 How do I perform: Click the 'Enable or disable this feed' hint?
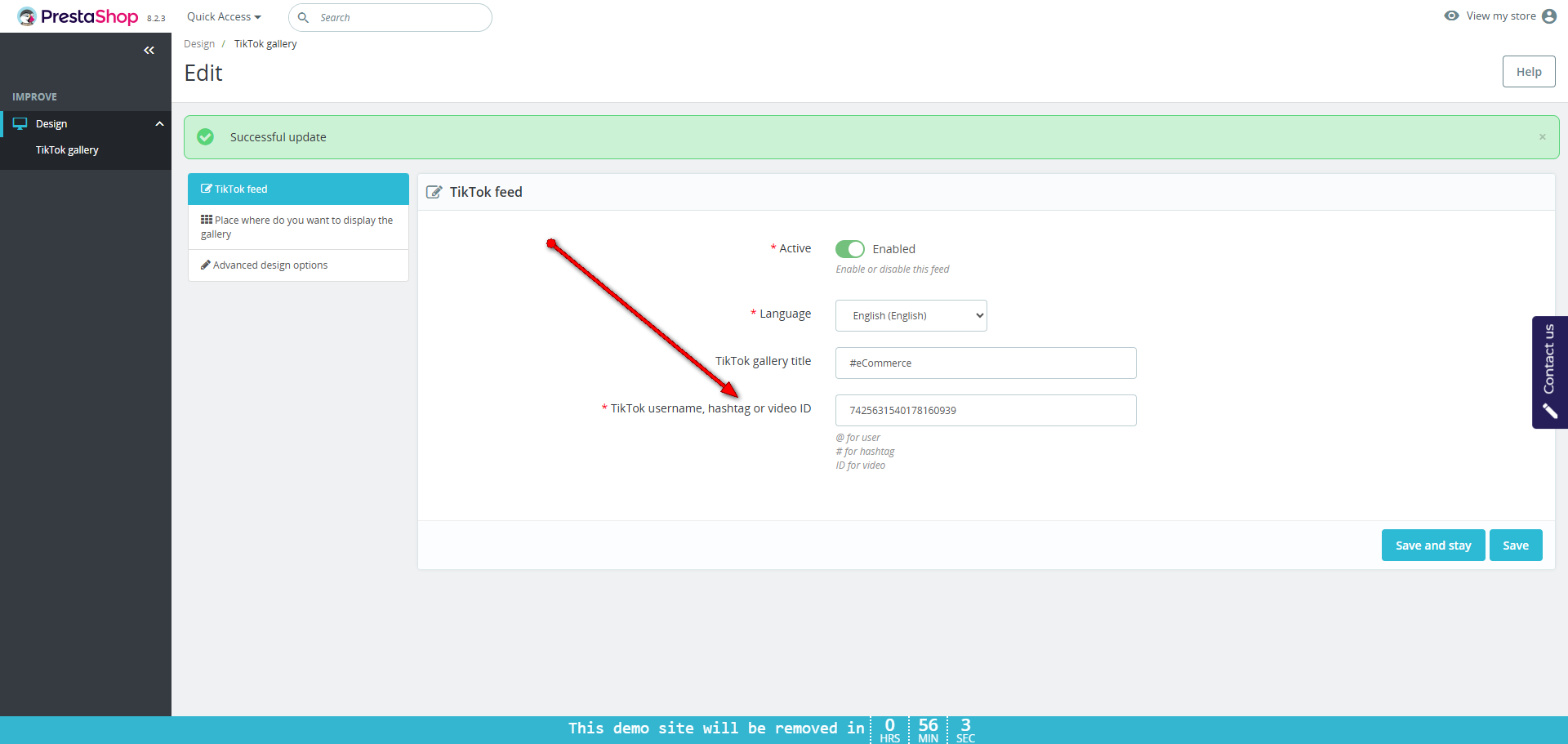(892, 270)
